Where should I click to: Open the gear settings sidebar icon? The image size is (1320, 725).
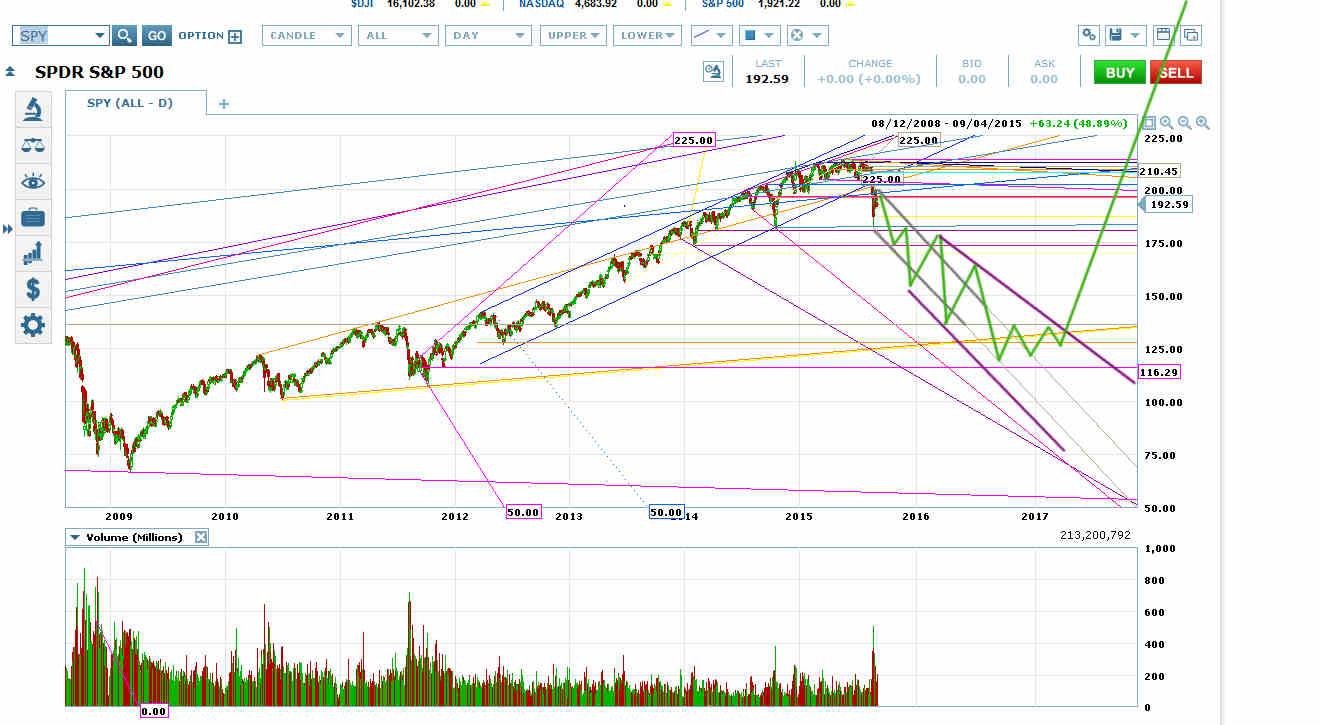33,325
